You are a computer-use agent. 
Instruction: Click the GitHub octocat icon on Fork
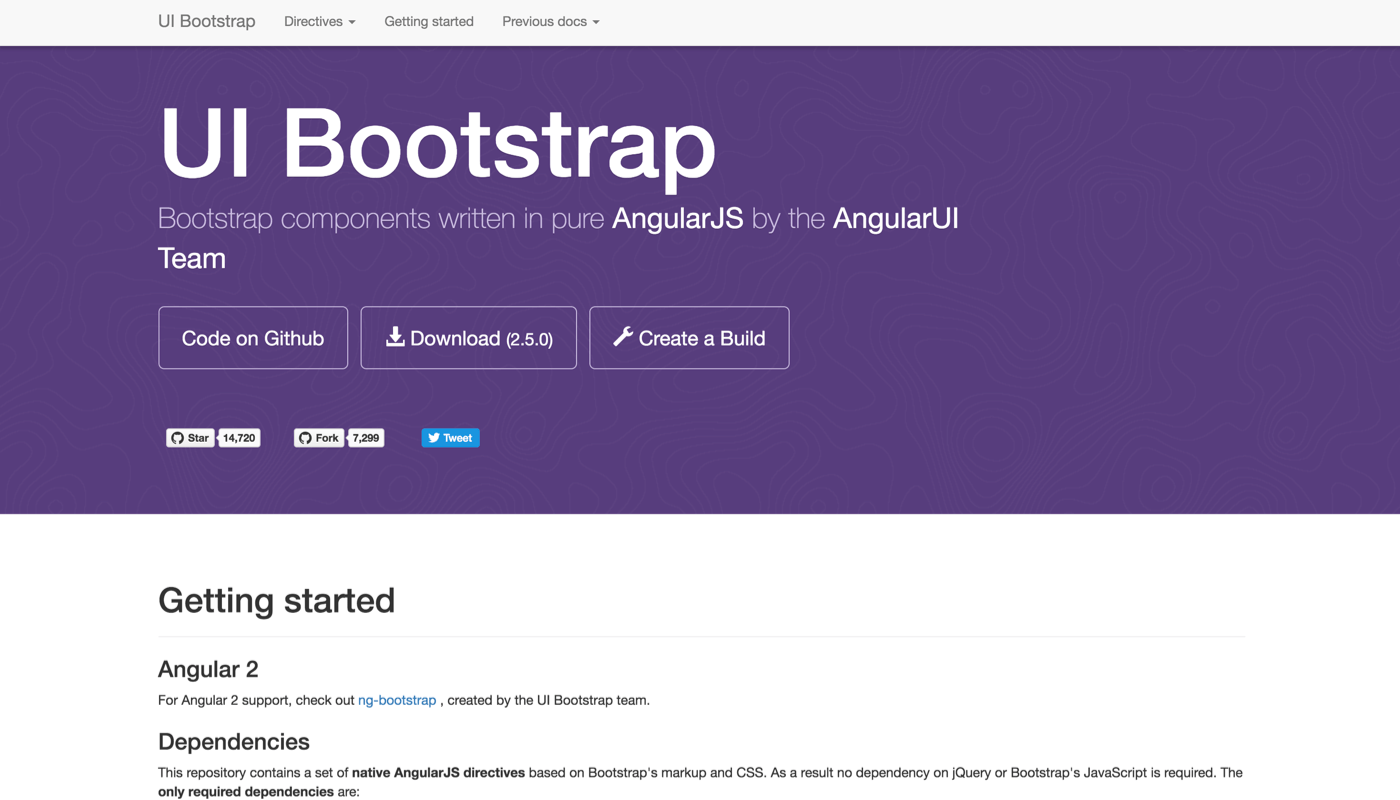pos(305,438)
